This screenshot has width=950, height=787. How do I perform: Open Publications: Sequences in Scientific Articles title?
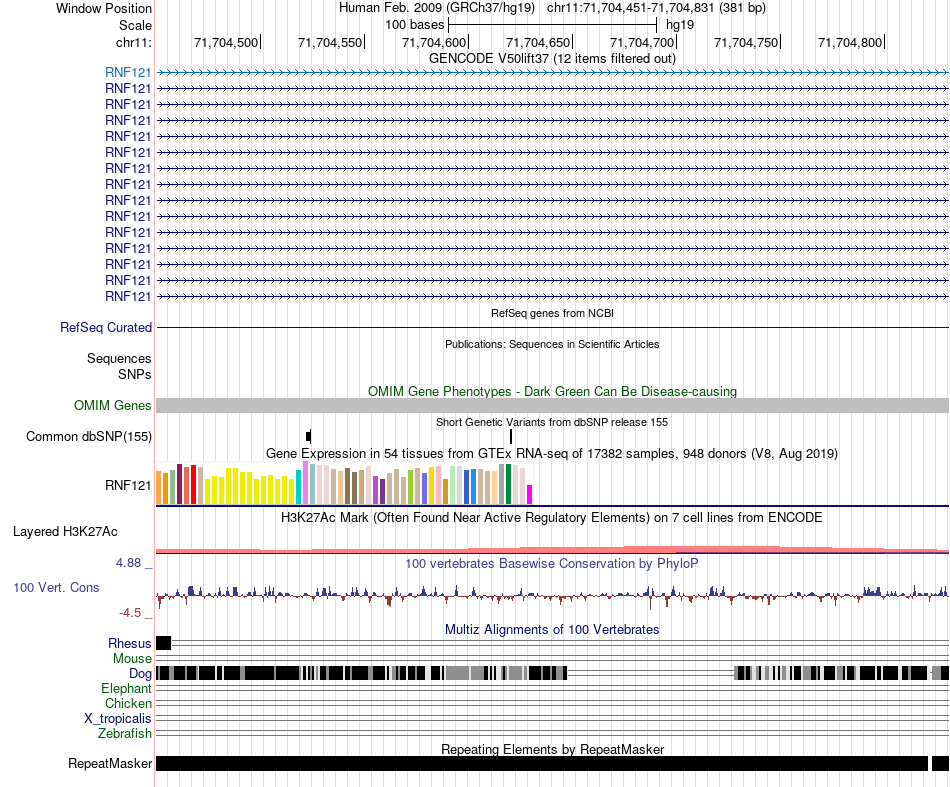552,344
